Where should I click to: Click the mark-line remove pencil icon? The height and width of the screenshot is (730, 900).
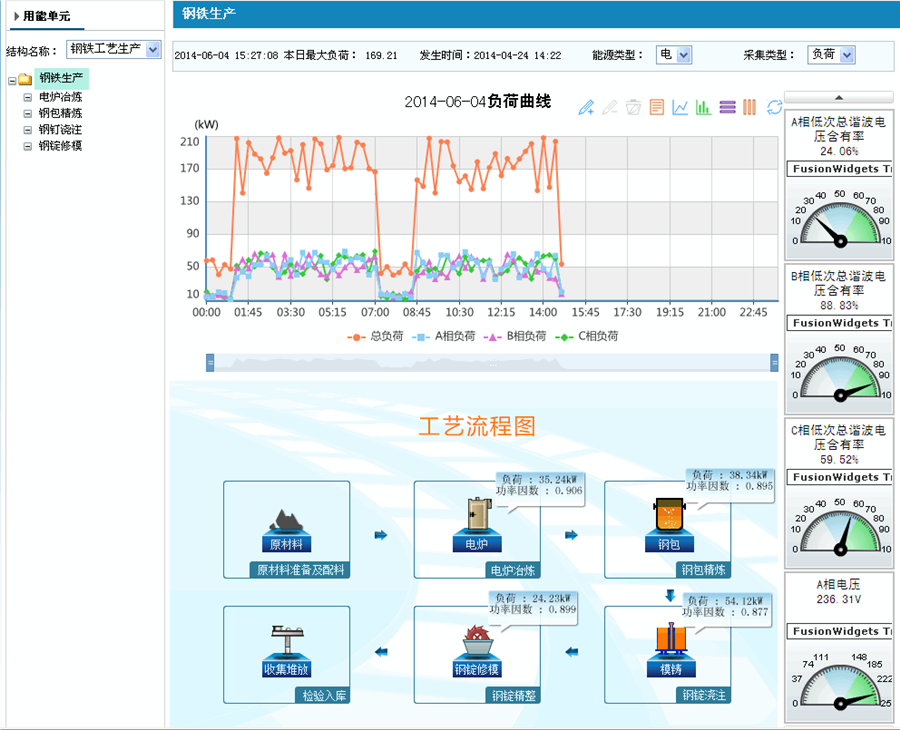[610, 107]
